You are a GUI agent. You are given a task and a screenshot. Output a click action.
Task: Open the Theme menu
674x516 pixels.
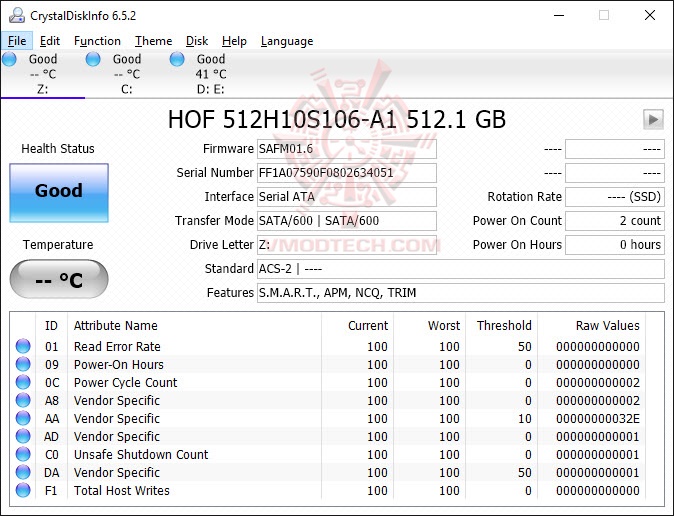(x=153, y=41)
